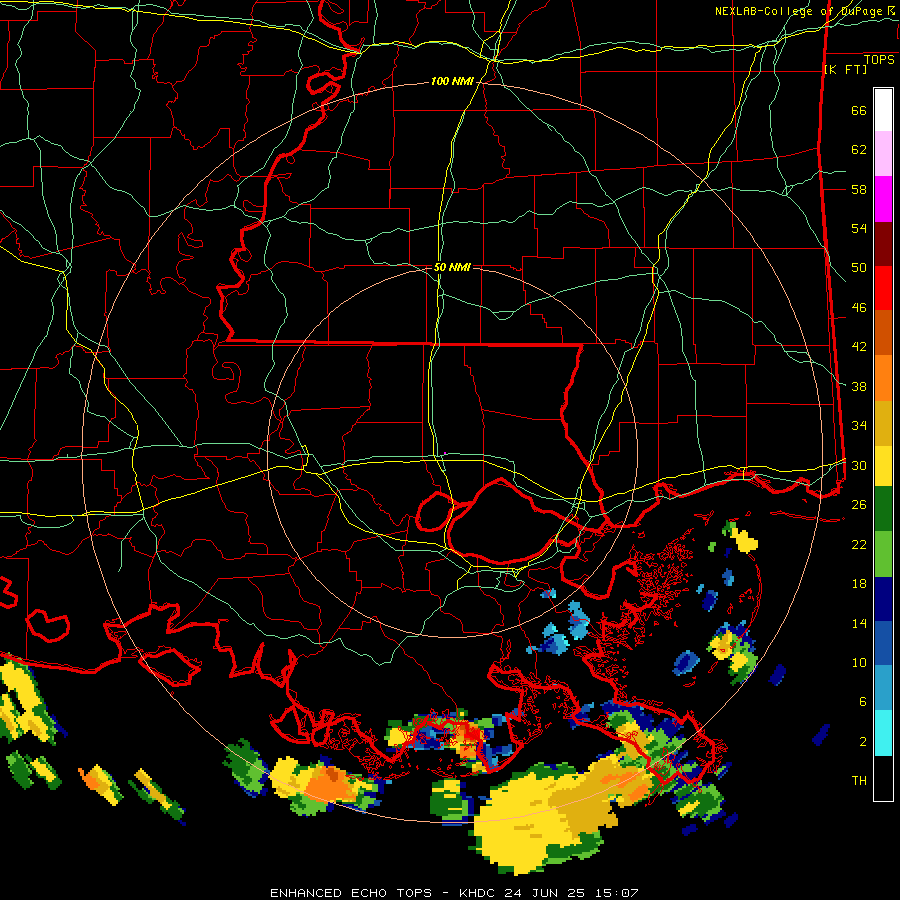Select the light green legend swatch

coord(883,554)
